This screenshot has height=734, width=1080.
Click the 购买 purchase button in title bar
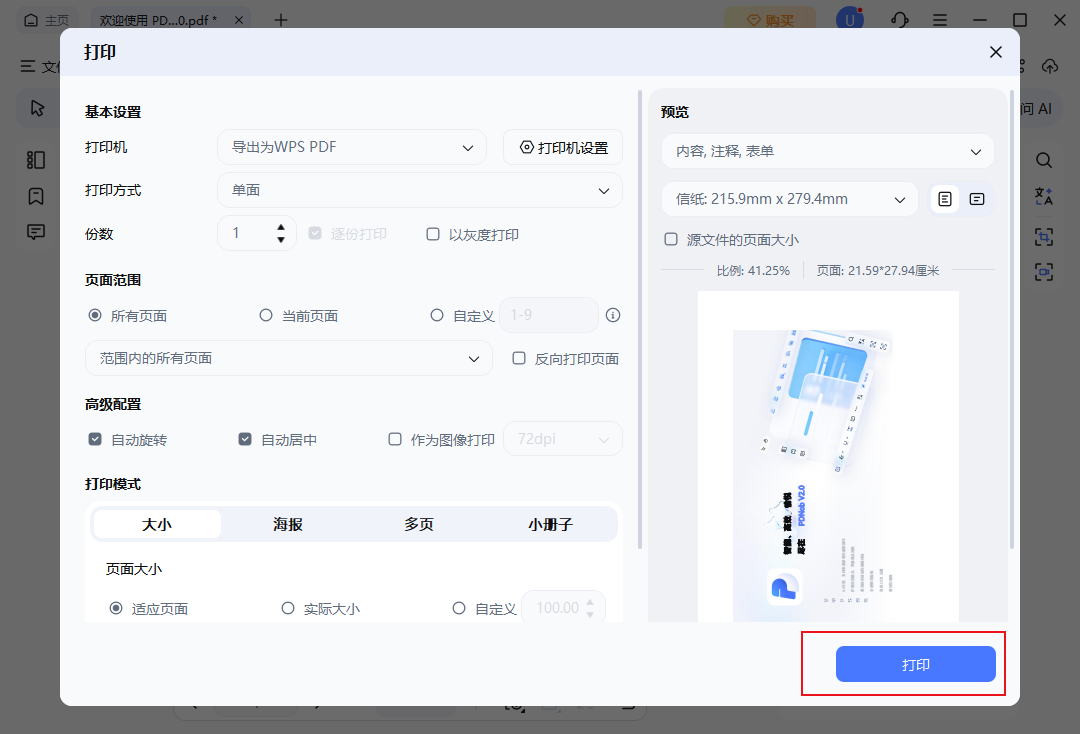(x=770, y=20)
